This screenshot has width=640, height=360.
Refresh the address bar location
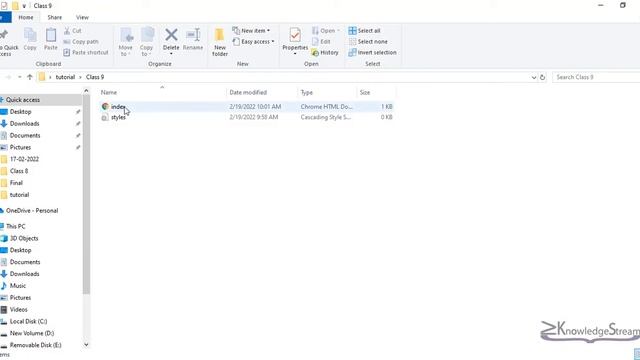(x=542, y=77)
